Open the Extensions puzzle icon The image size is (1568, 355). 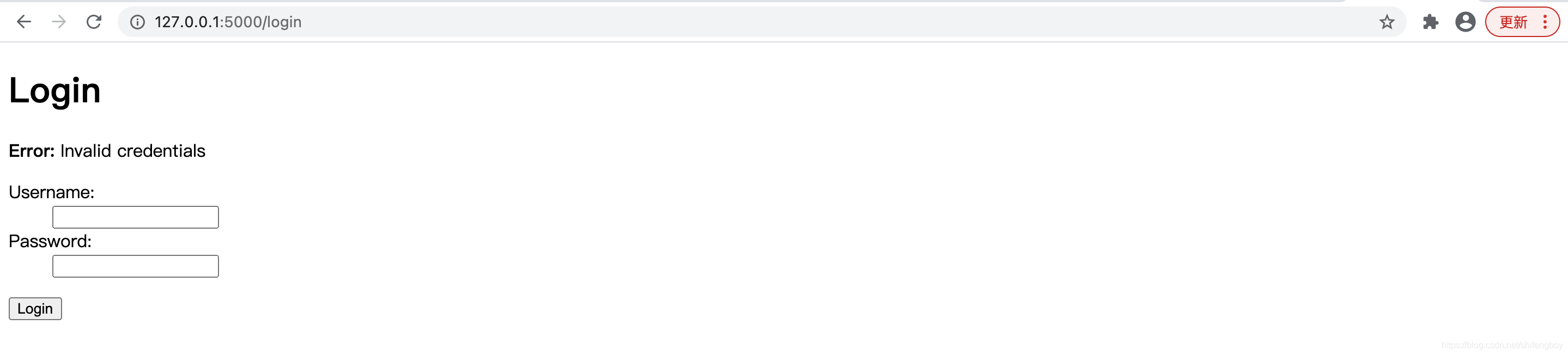click(1431, 22)
